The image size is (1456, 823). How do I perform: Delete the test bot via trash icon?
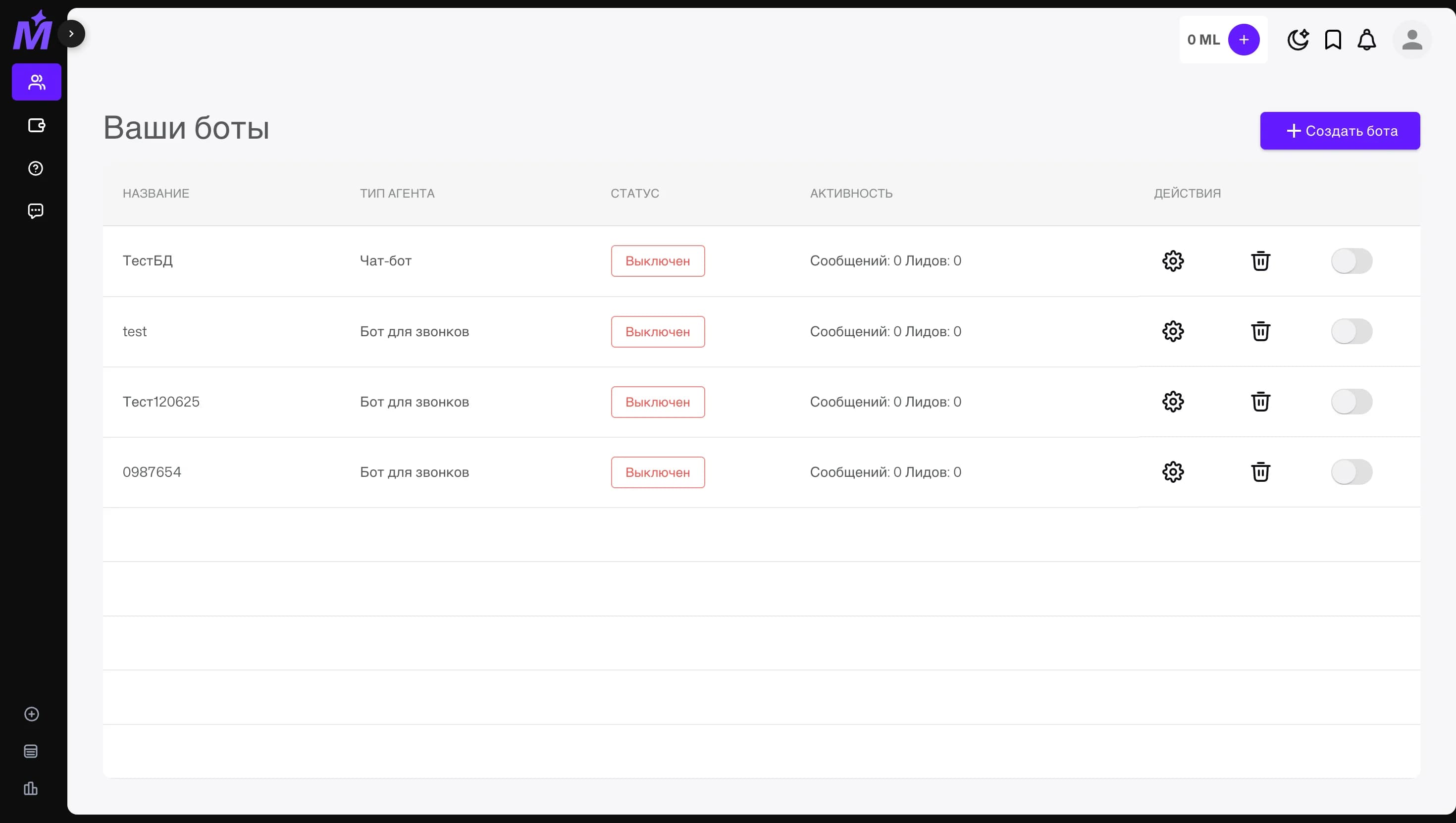click(1261, 331)
